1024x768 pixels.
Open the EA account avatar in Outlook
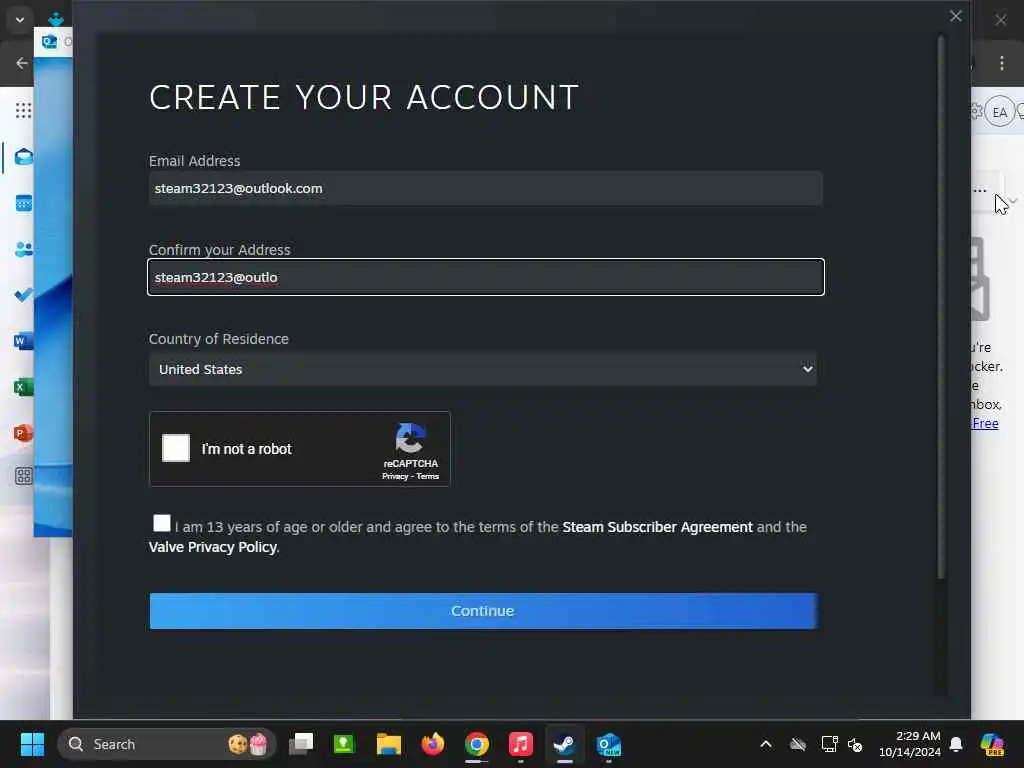point(999,112)
